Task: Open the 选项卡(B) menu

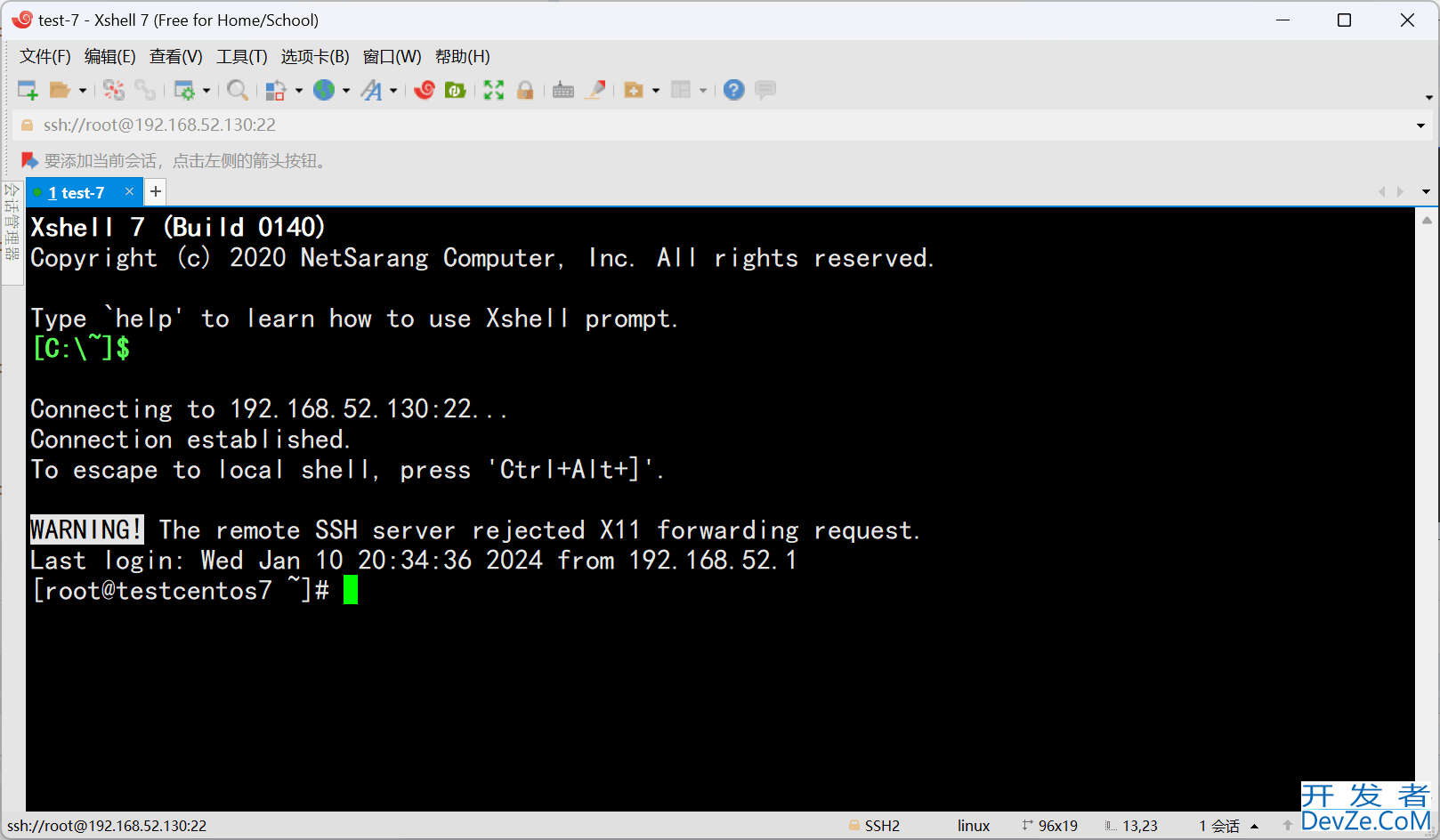Action: tap(315, 57)
